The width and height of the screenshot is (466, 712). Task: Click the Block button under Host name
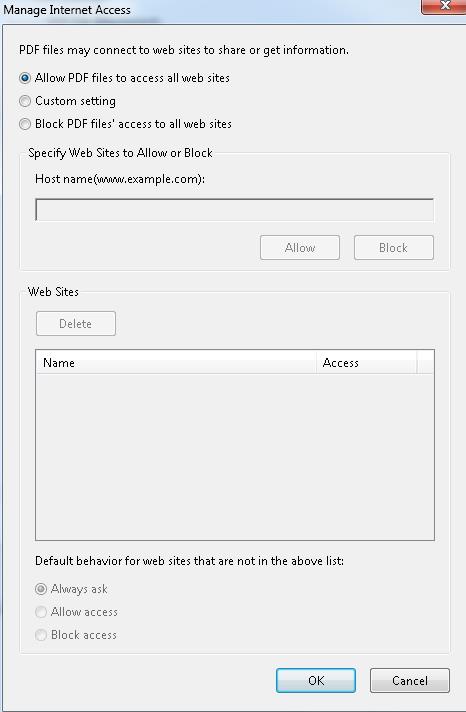coord(394,247)
